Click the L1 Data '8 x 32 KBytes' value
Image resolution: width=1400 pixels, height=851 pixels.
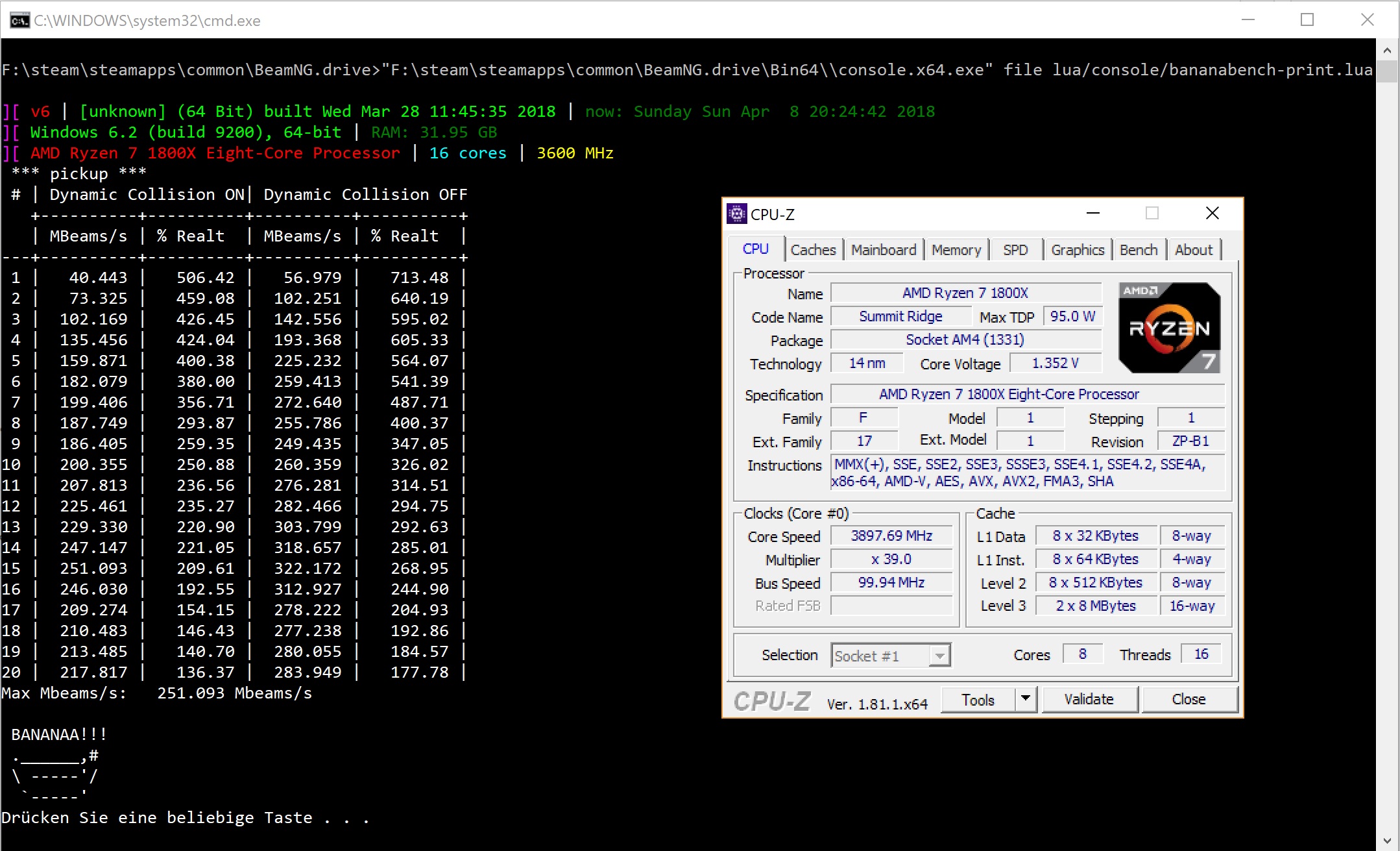(1096, 536)
